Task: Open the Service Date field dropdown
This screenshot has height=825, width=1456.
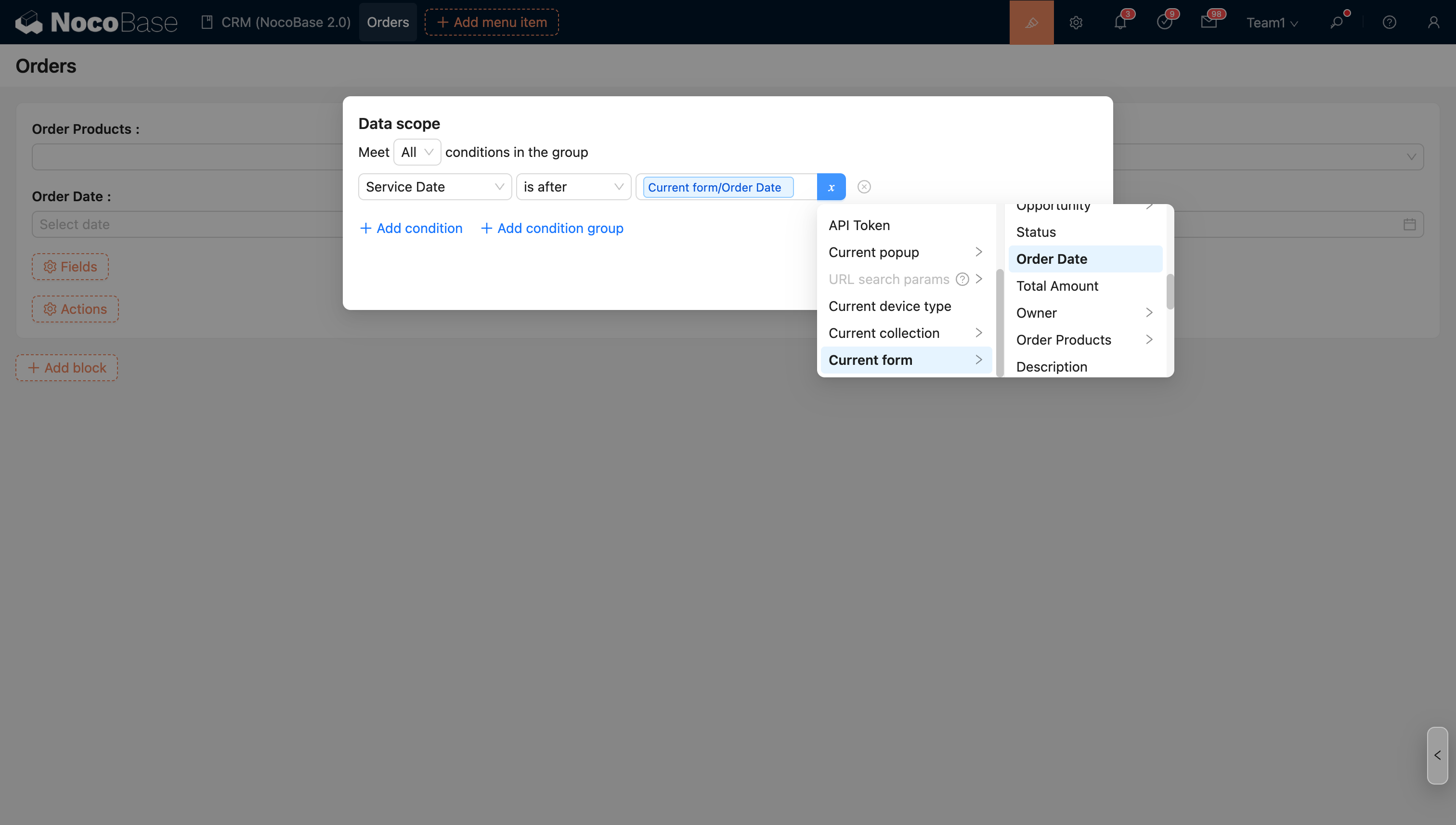Action: (x=435, y=187)
